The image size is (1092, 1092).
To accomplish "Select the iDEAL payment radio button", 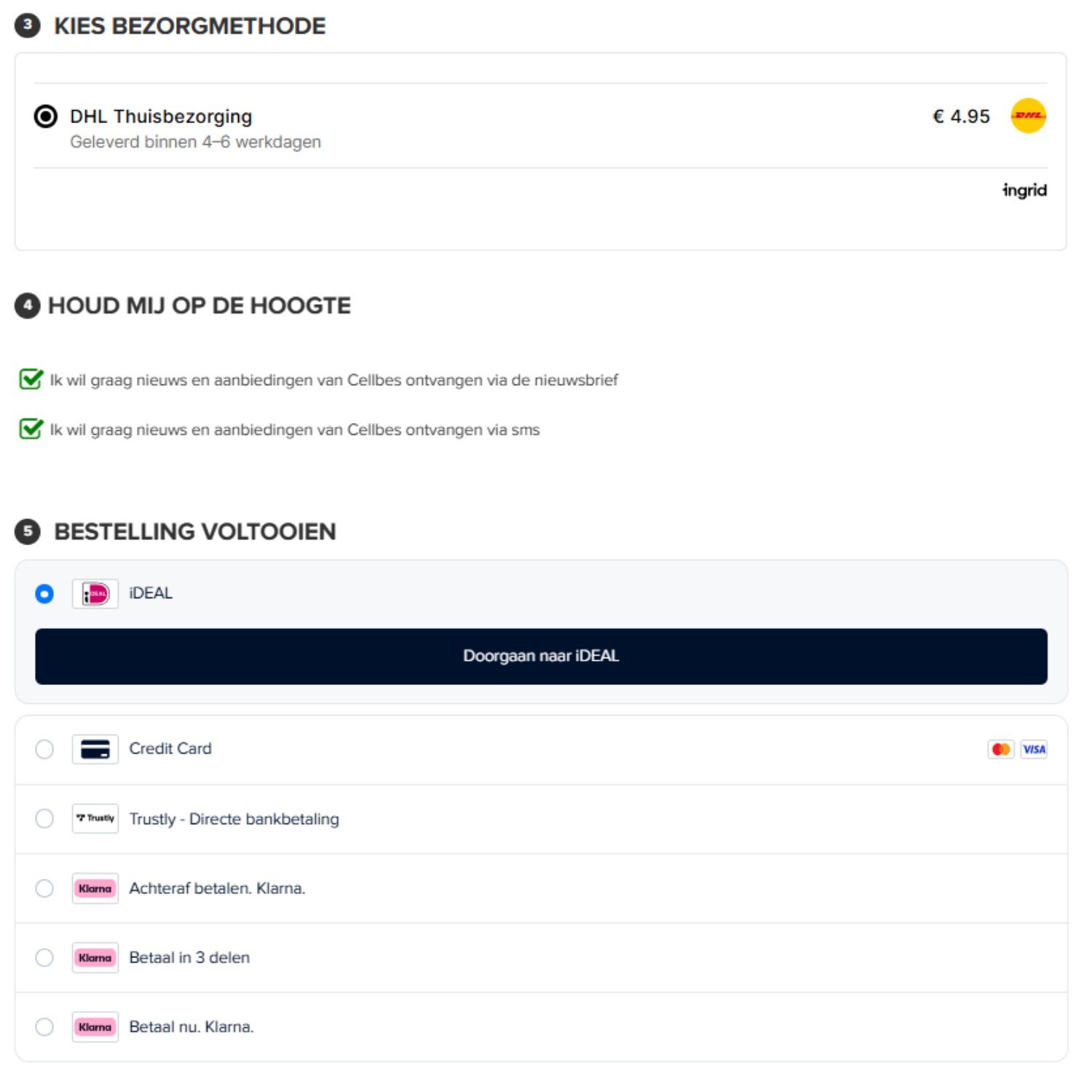I will (44, 594).
